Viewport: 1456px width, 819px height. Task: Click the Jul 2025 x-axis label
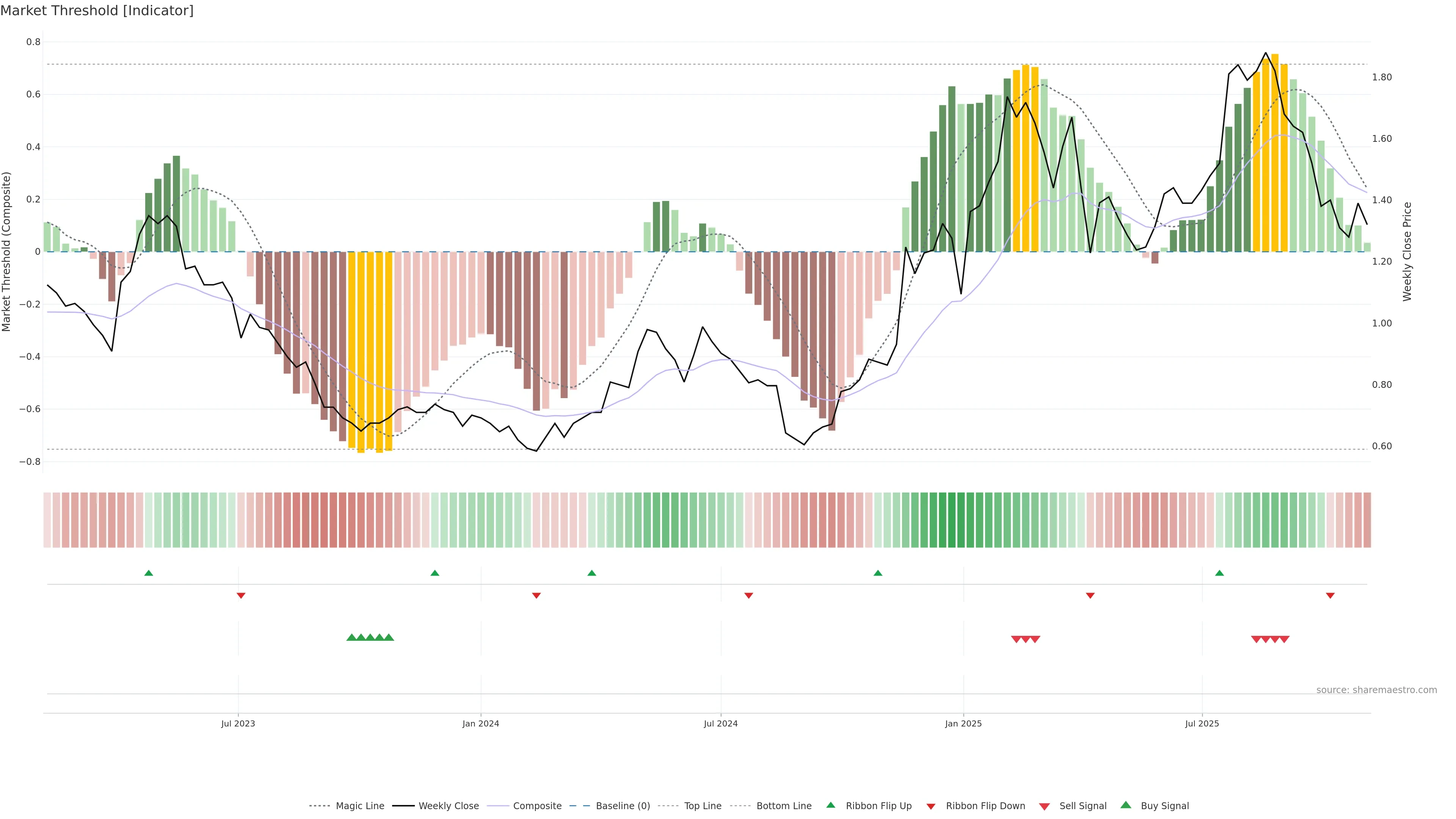(1202, 723)
